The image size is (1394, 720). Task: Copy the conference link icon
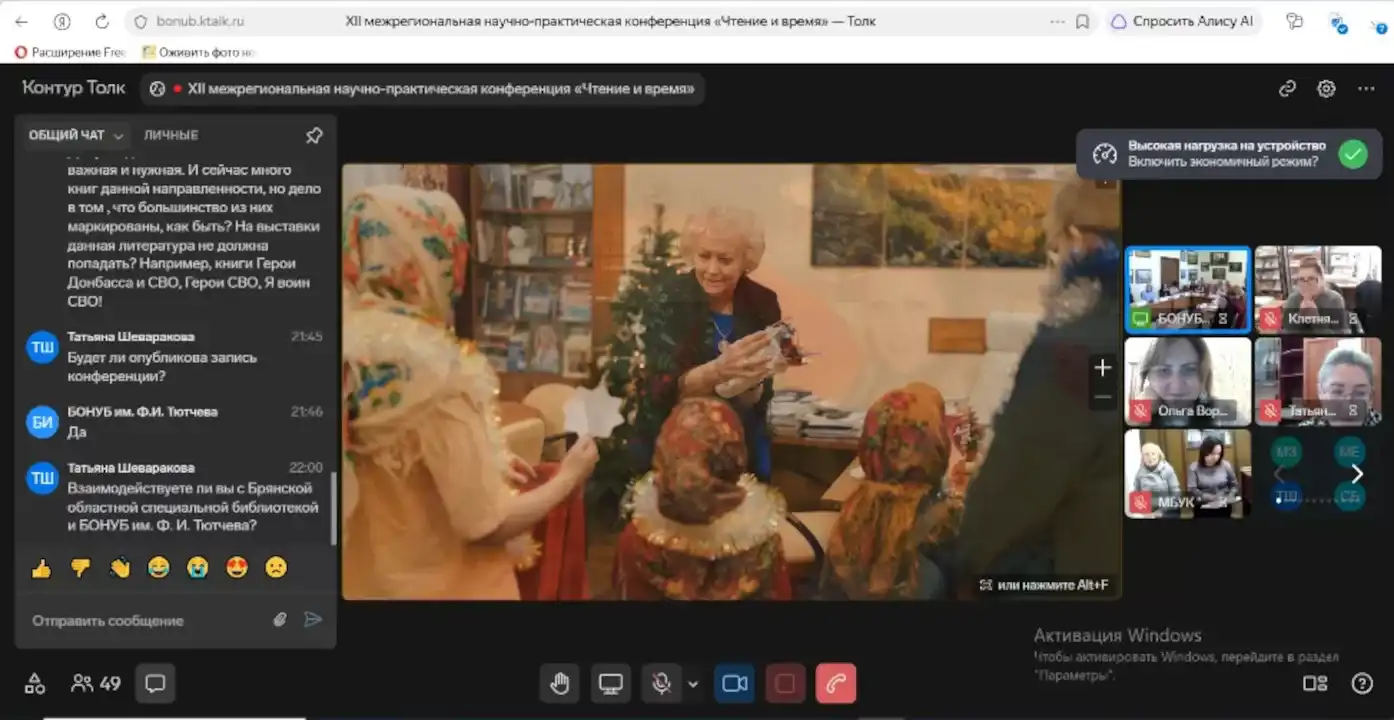(1288, 89)
